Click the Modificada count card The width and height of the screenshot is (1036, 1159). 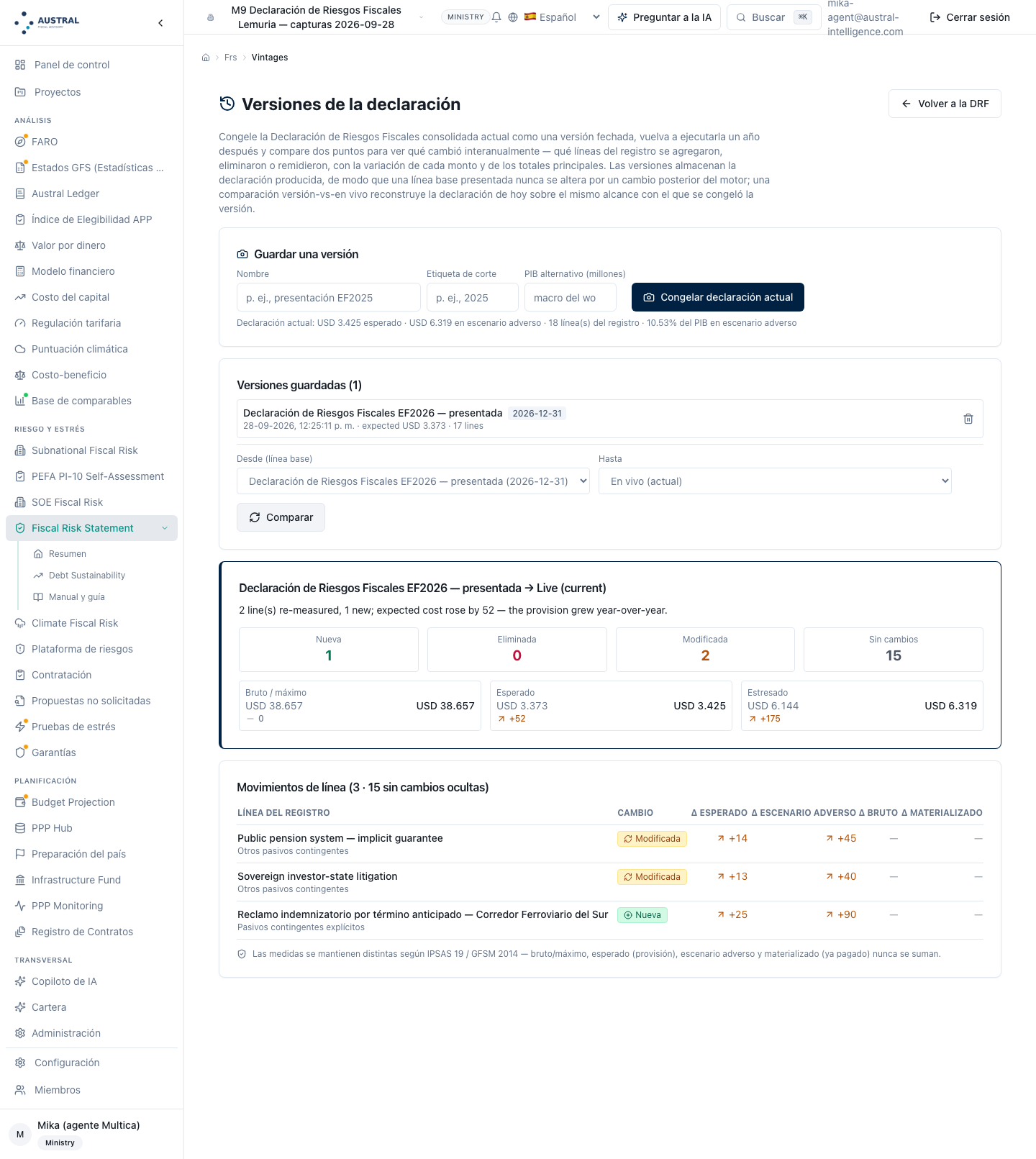pos(705,650)
